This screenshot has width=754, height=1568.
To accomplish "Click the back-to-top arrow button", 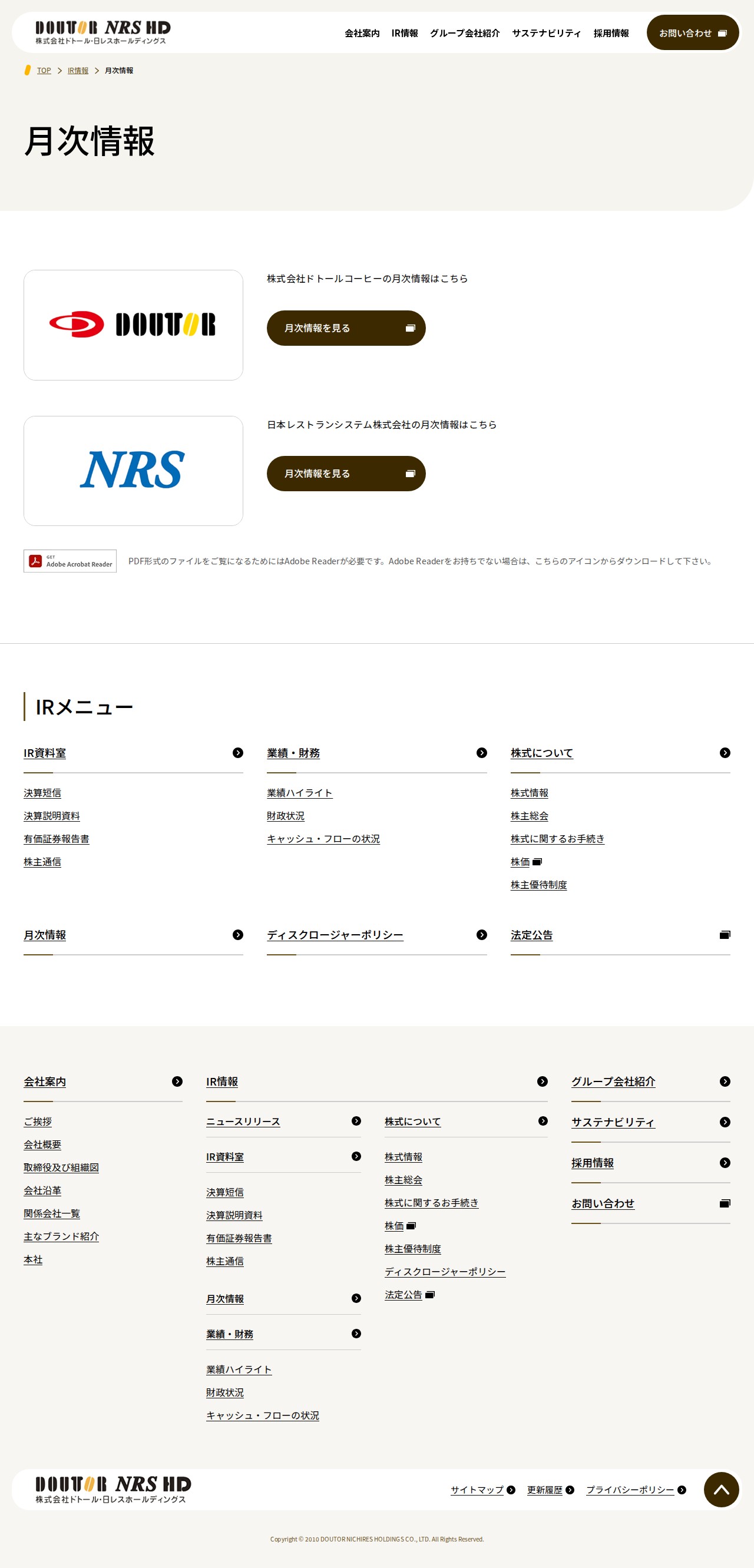I will click(x=721, y=1490).
